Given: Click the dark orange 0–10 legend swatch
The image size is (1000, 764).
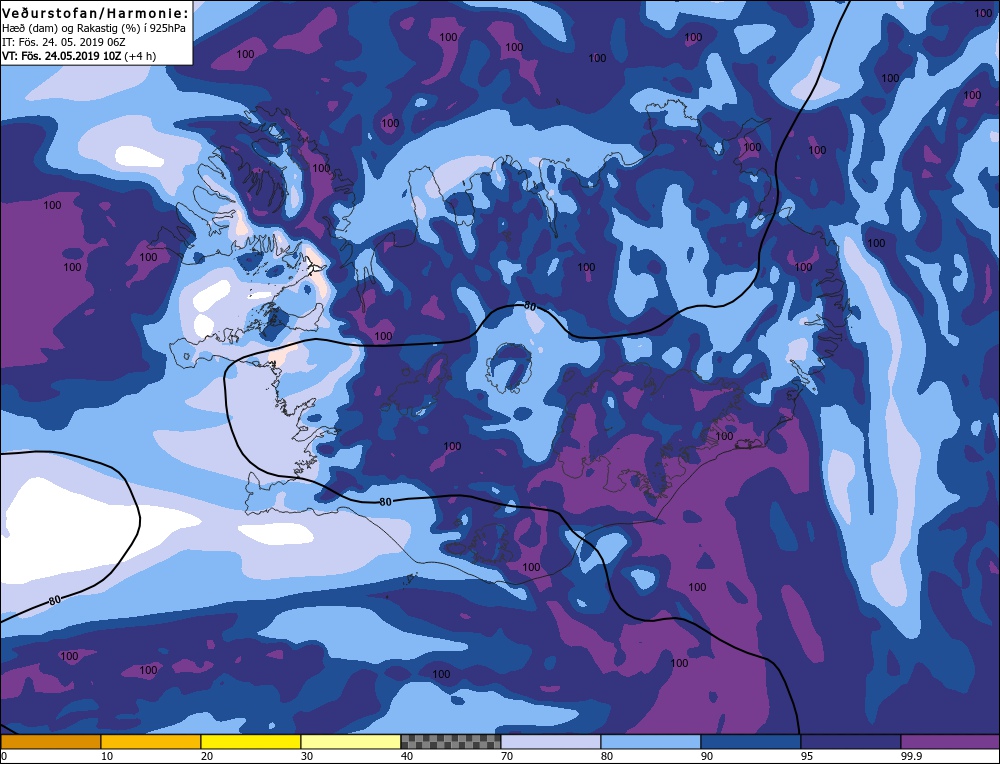Looking at the screenshot, I should 50,742.
